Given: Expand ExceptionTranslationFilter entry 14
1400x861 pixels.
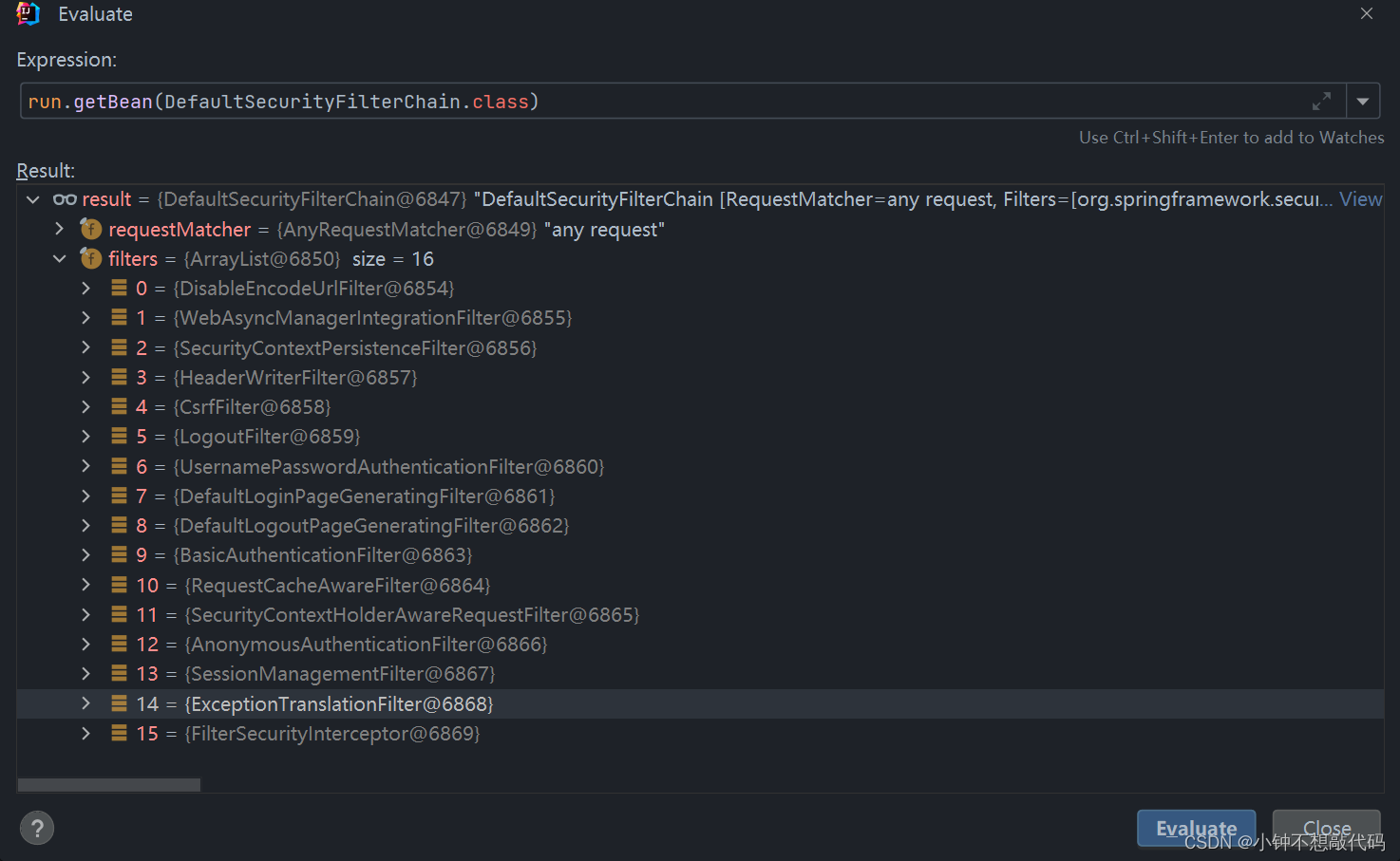Looking at the screenshot, I should coord(86,703).
